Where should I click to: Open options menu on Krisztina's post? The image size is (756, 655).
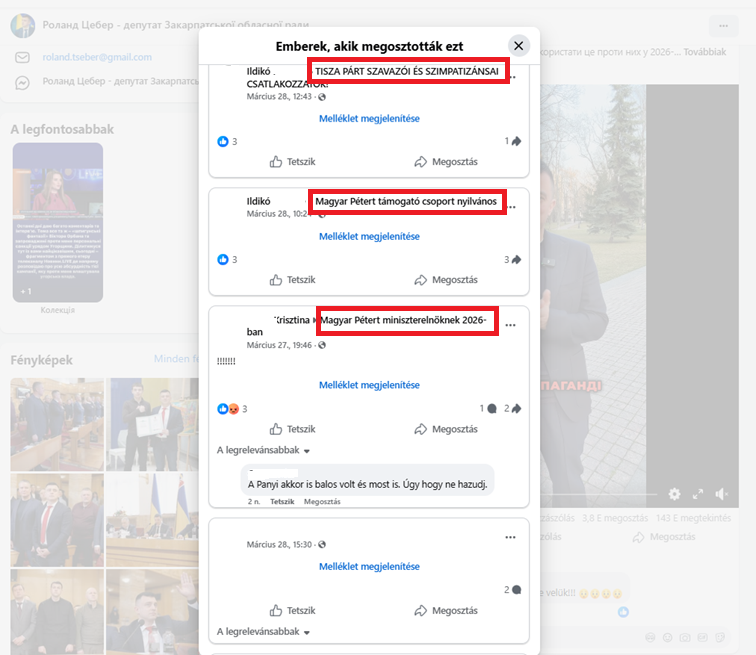pyautogui.click(x=510, y=325)
